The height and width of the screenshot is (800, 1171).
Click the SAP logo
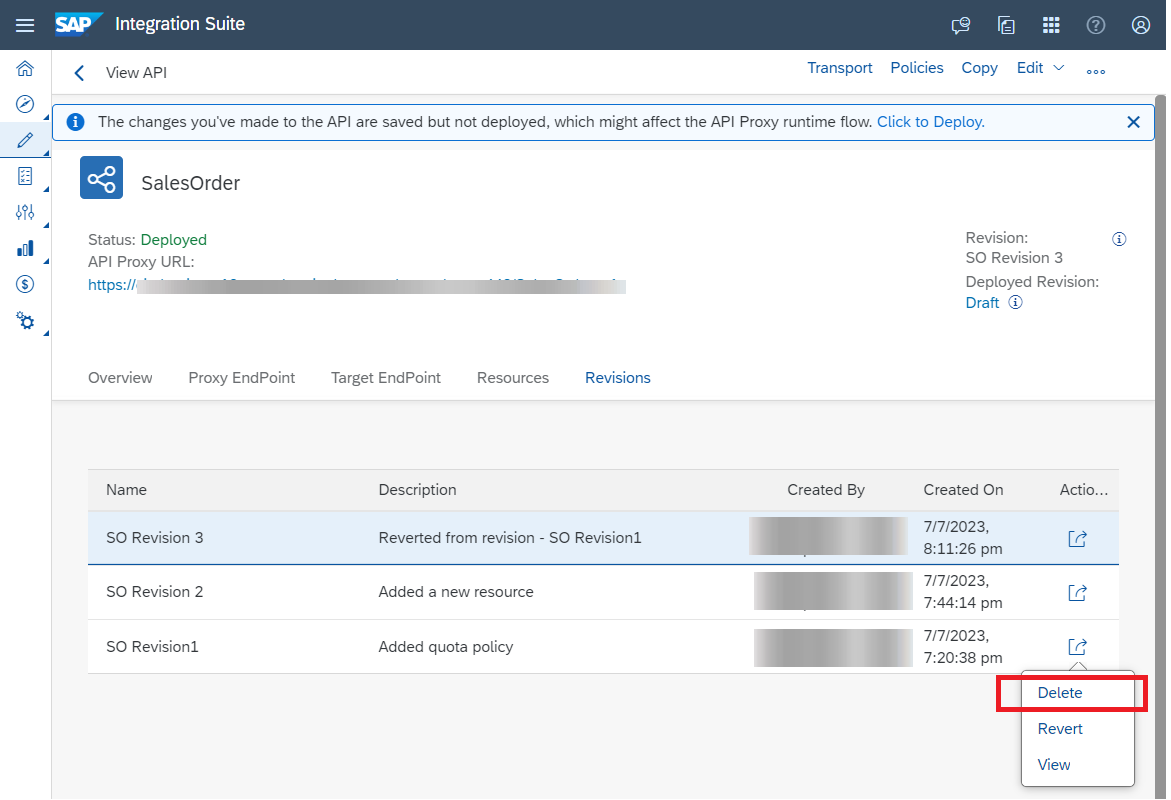click(78, 24)
